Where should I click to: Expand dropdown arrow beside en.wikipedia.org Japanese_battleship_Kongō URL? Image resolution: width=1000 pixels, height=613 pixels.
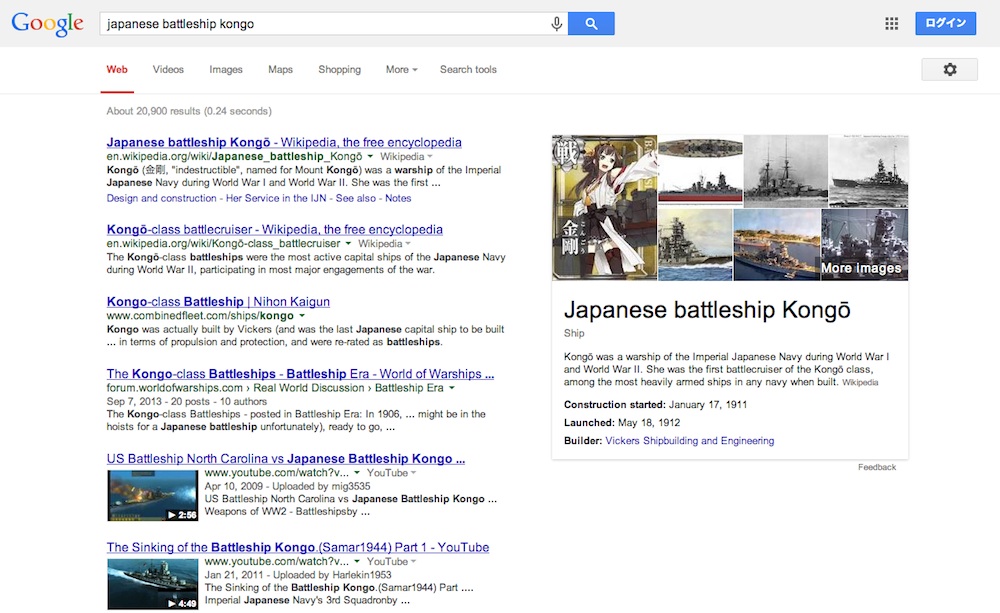pos(370,157)
